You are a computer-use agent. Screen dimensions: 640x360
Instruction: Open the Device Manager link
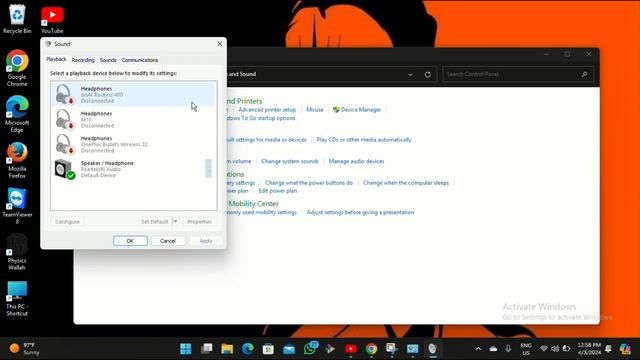[x=361, y=110]
